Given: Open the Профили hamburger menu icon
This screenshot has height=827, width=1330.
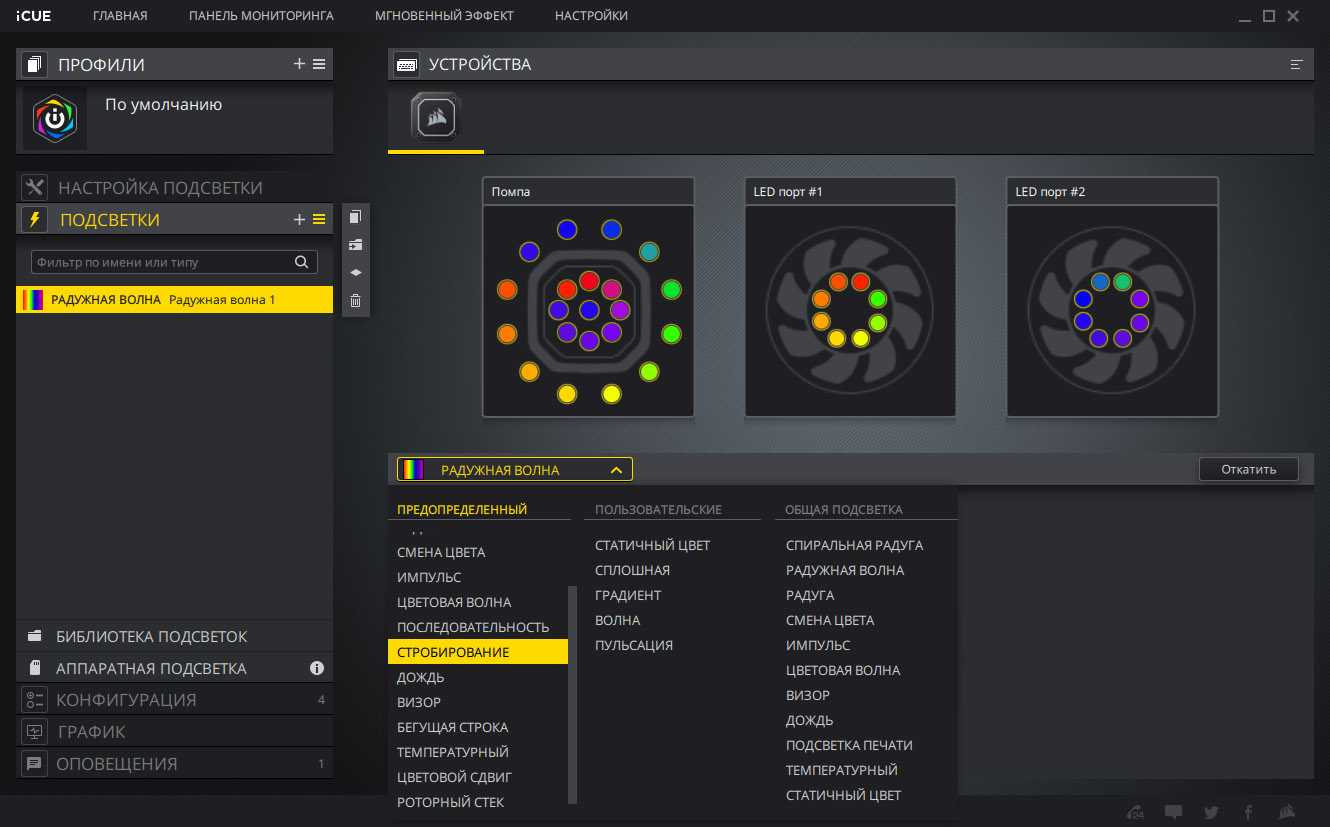Looking at the screenshot, I should [x=319, y=64].
